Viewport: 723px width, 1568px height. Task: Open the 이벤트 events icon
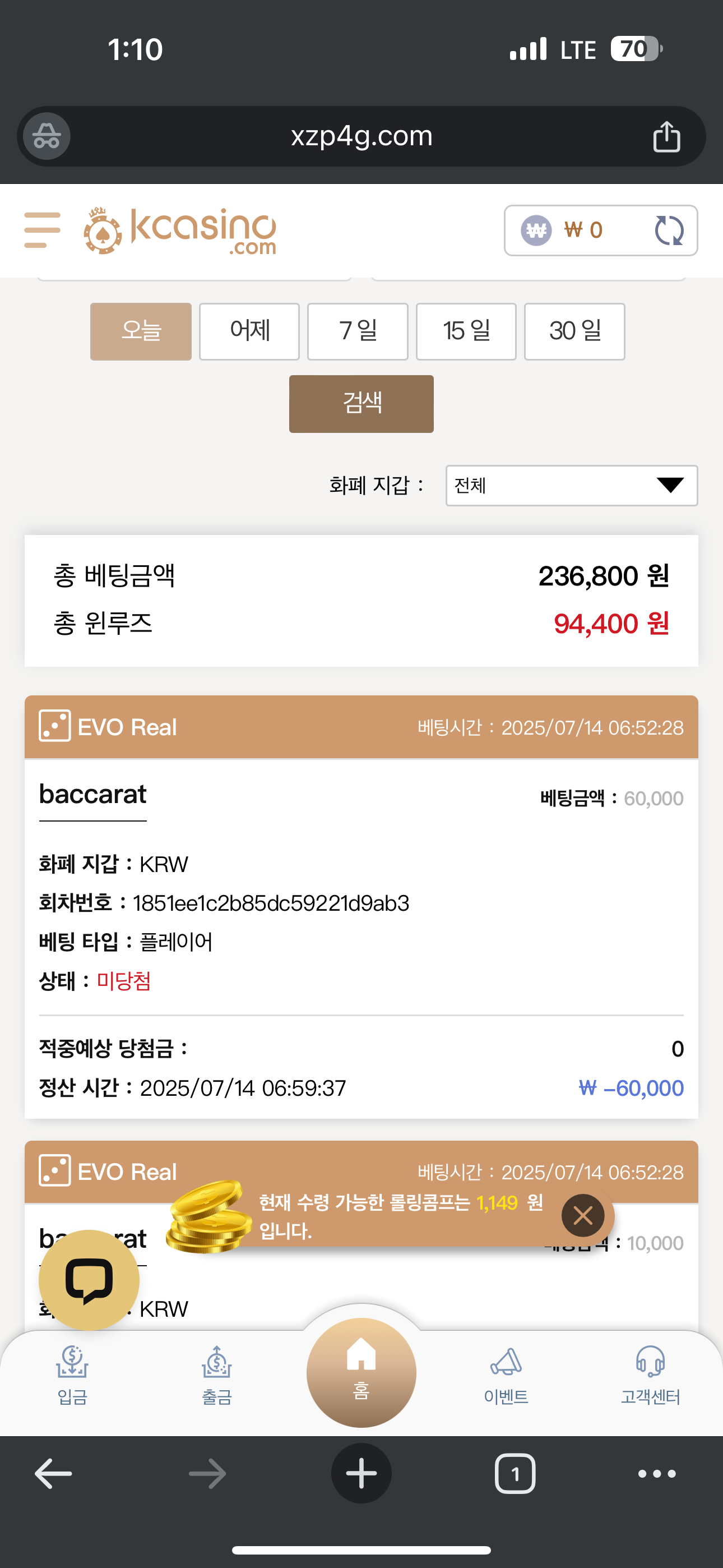(x=506, y=1375)
